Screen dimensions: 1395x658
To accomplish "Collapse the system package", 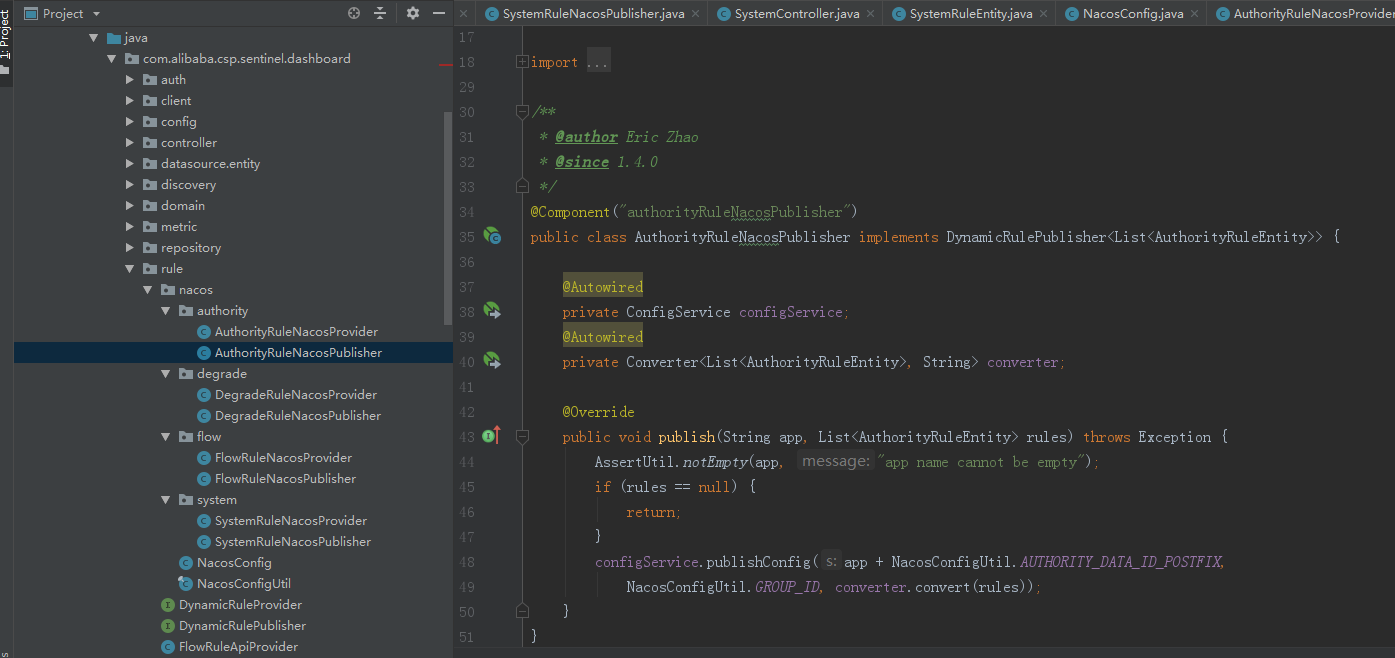I will [166, 500].
